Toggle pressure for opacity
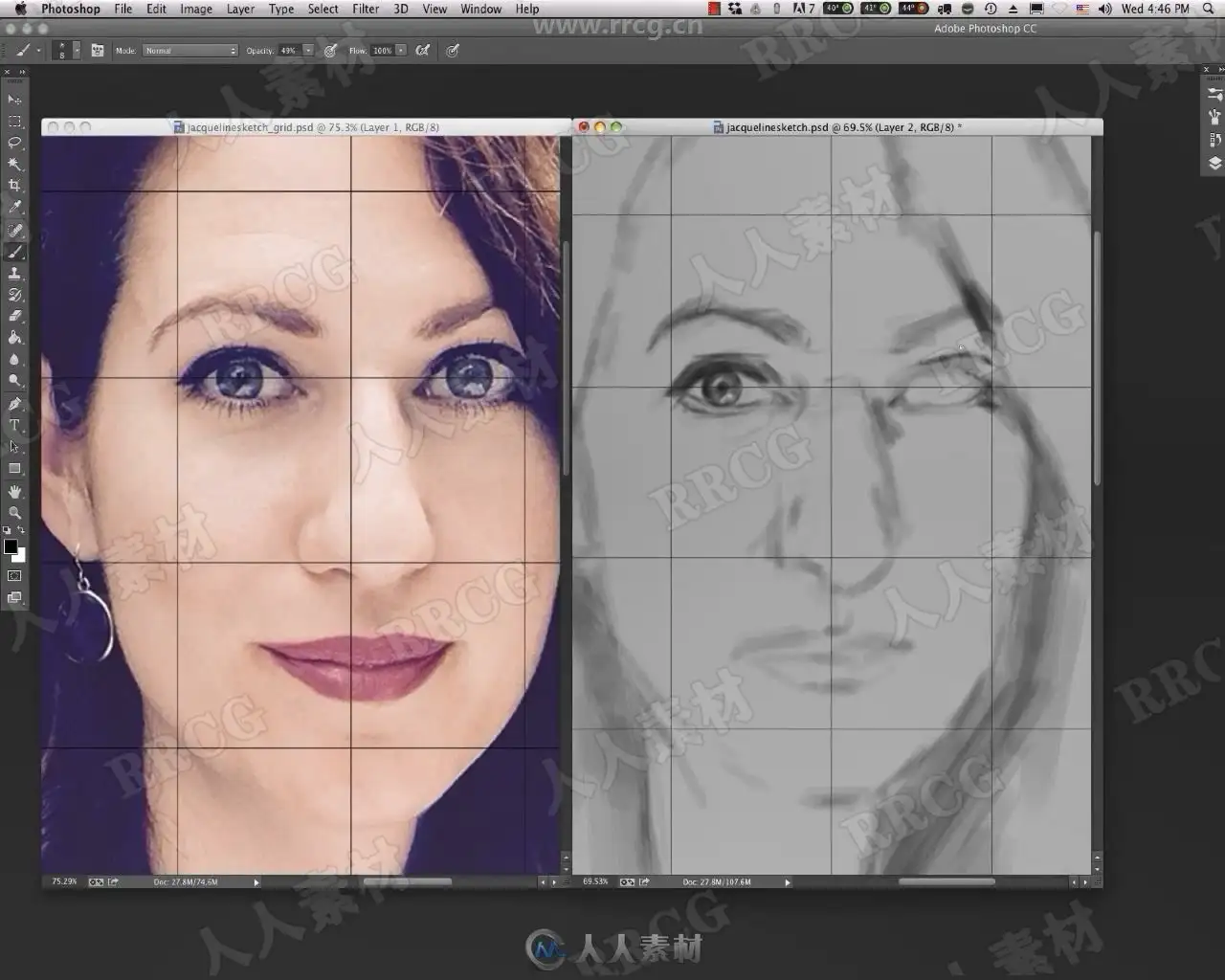This screenshot has height=980, width=1225. 330,50
